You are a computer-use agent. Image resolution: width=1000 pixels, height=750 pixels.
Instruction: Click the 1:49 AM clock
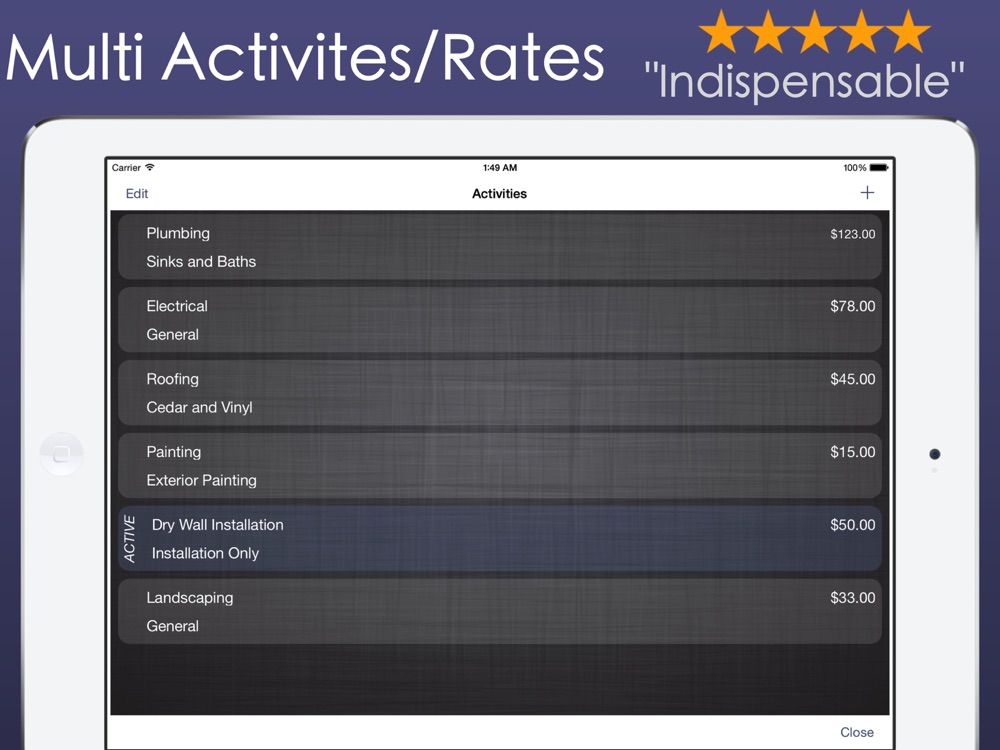pyautogui.click(x=499, y=168)
